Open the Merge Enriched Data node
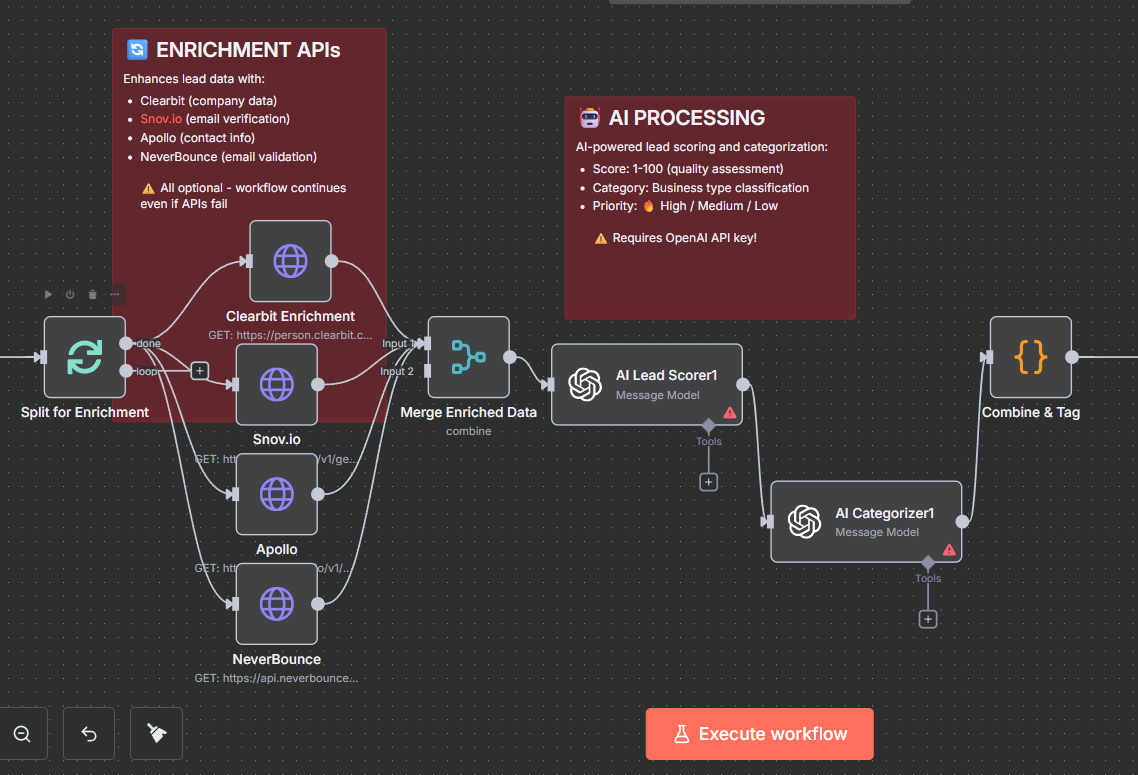 [469, 357]
